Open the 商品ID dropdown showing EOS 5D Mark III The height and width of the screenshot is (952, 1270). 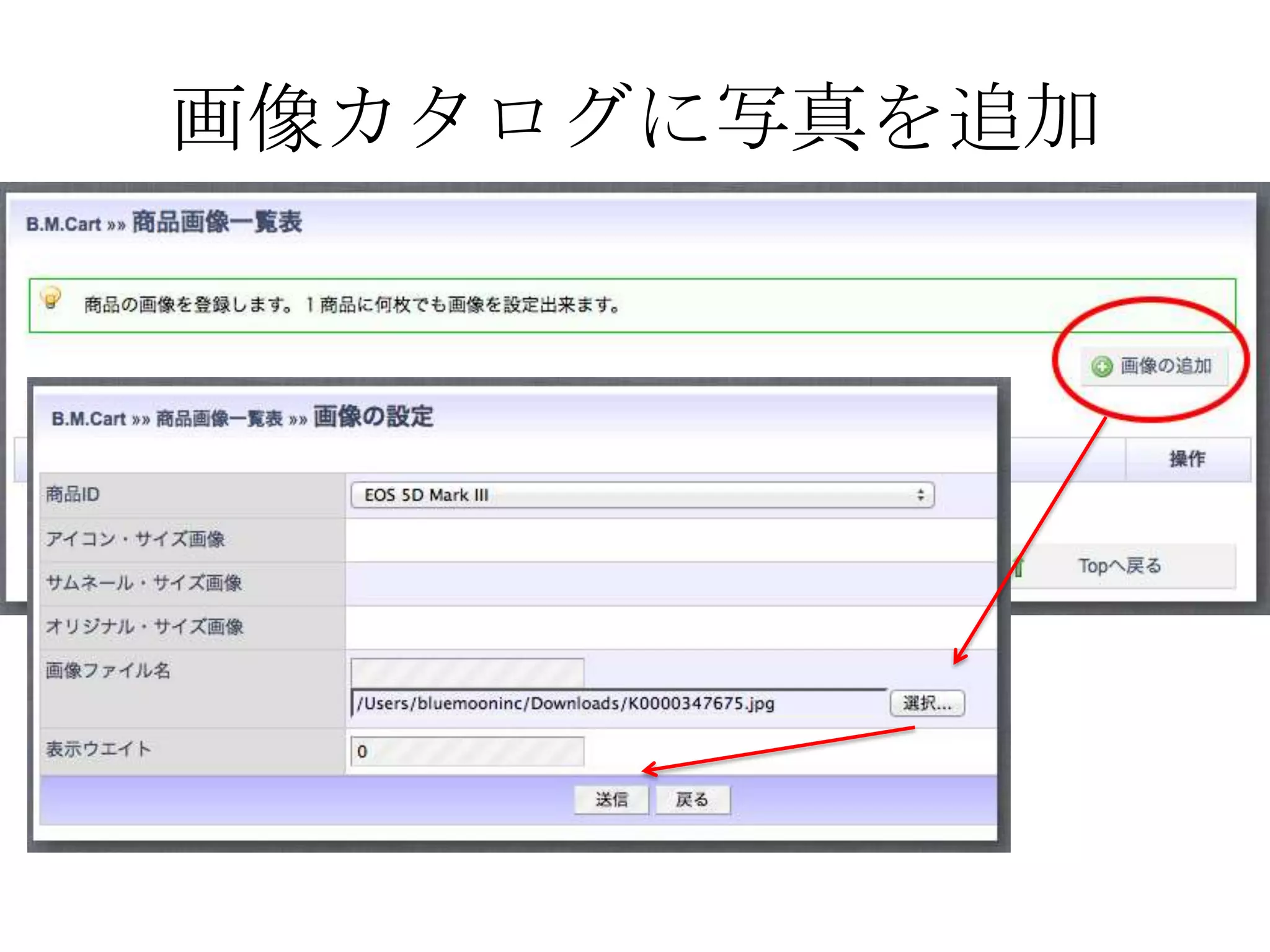(642, 495)
